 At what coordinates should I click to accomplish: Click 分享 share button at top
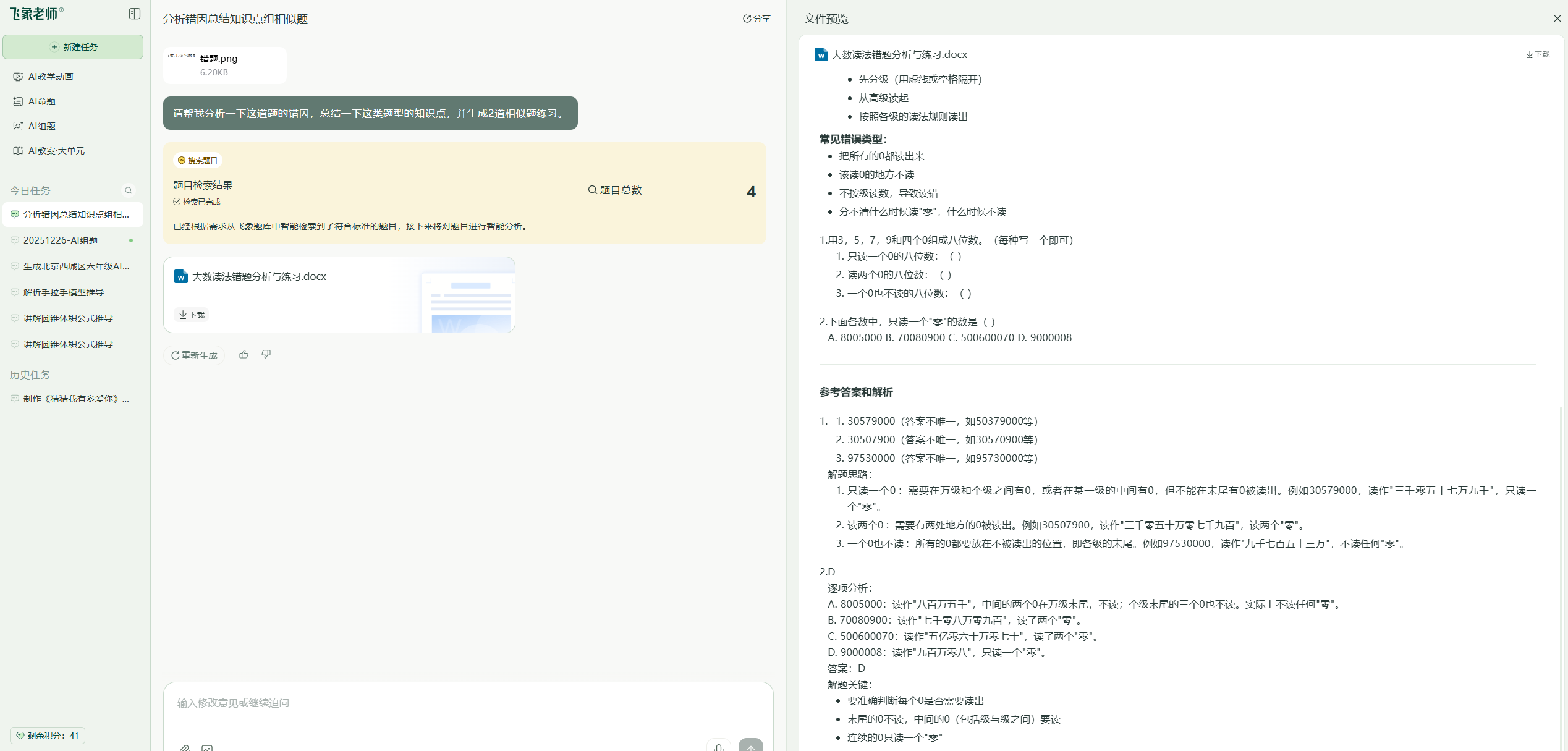tap(756, 19)
